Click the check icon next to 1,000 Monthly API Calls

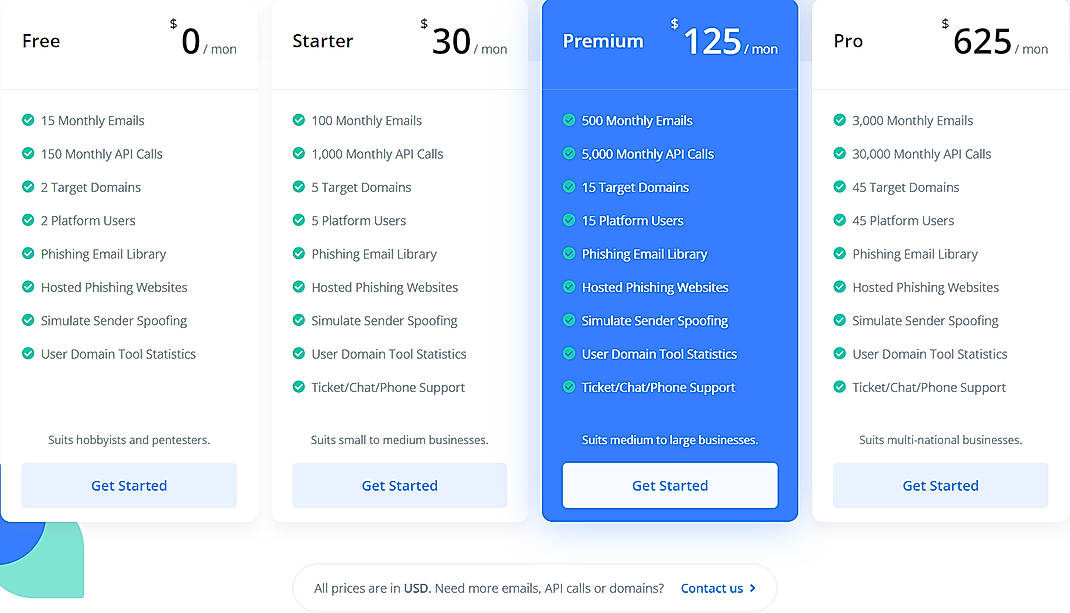point(298,153)
